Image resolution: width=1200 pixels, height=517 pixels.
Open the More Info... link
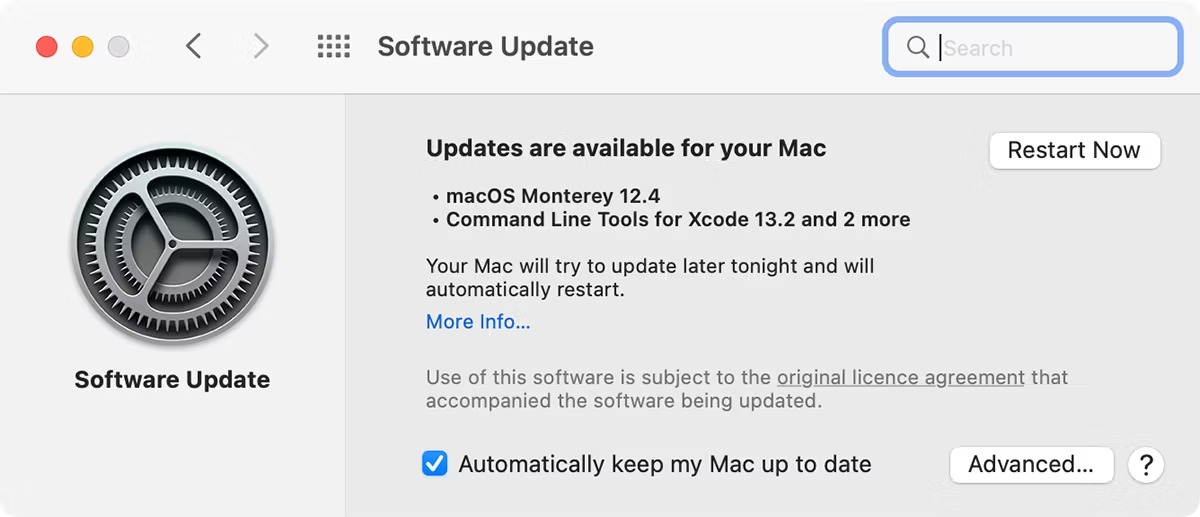click(478, 322)
